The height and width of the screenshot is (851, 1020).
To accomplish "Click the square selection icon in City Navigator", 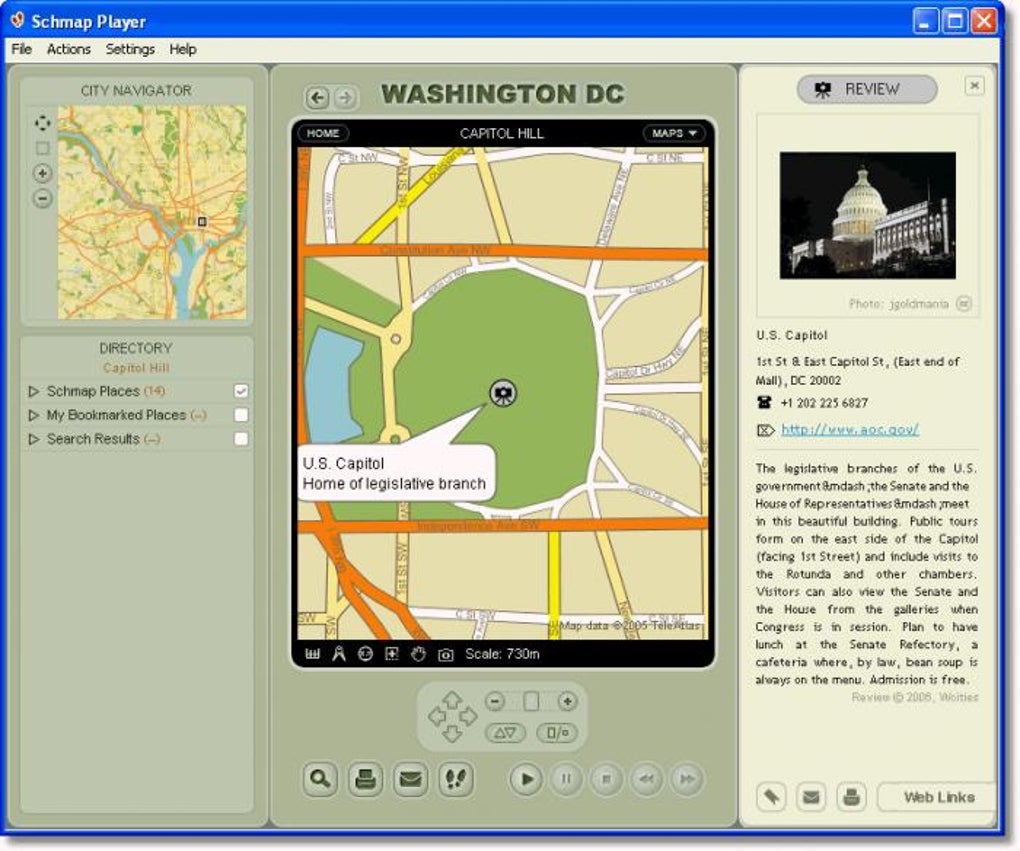I will (x=42, y=148).
